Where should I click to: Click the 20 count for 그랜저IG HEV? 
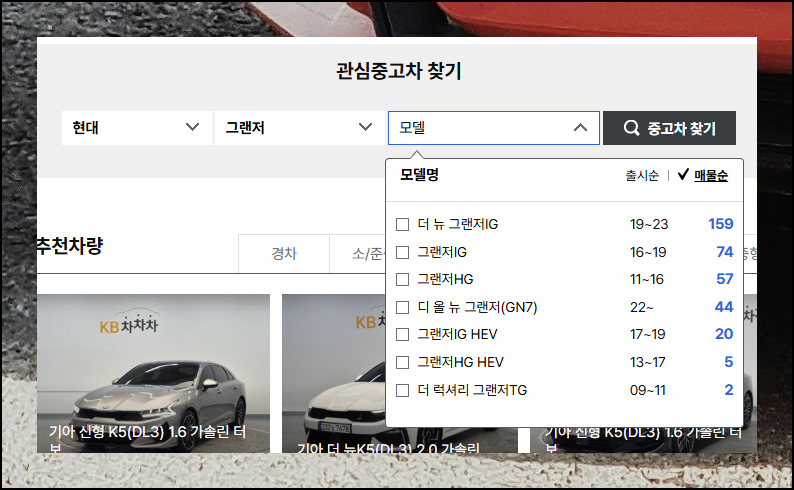tap(724, 334)
